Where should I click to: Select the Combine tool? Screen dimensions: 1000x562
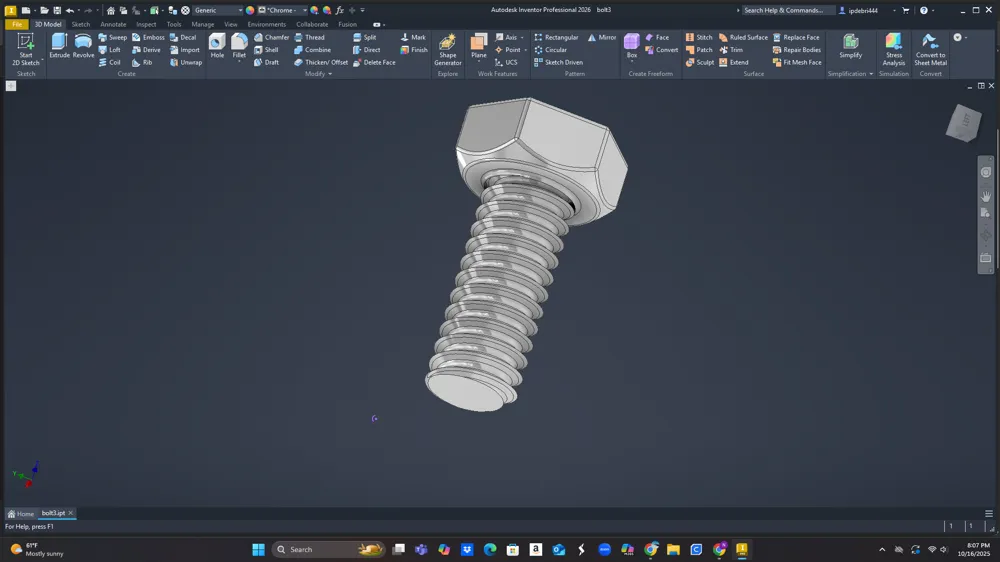pos(312,50)
